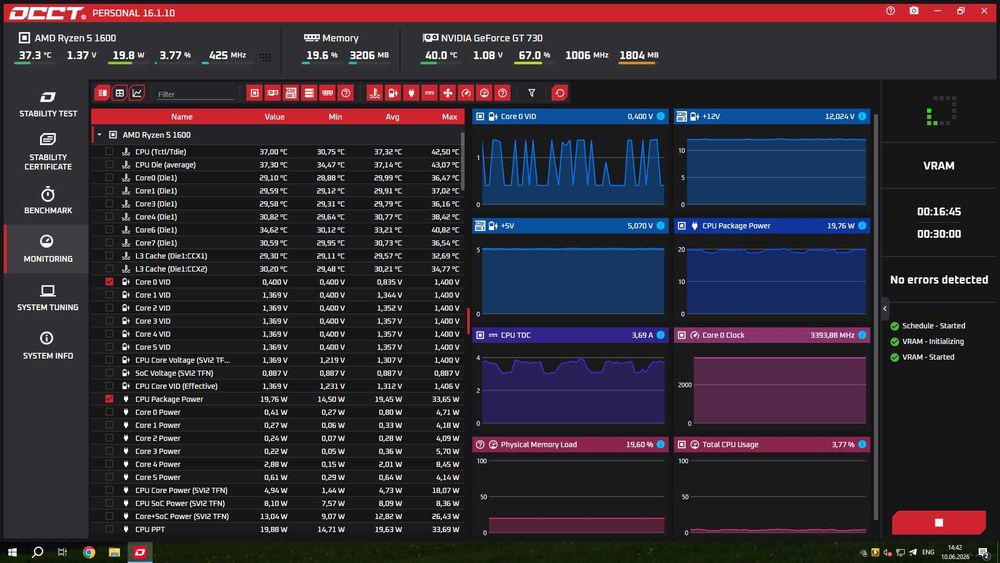This screenshot has height=563, width=1000.
Task: Collapse the right test panel arrow
Action: coord(885,309)
